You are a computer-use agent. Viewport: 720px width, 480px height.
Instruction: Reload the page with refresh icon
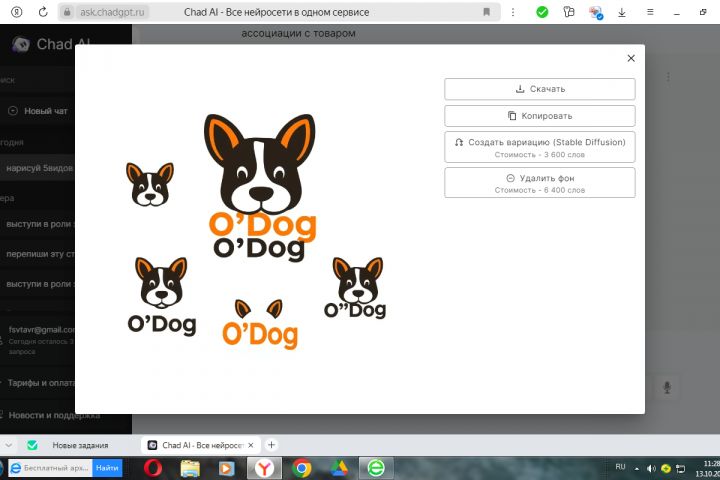[43, 12]
